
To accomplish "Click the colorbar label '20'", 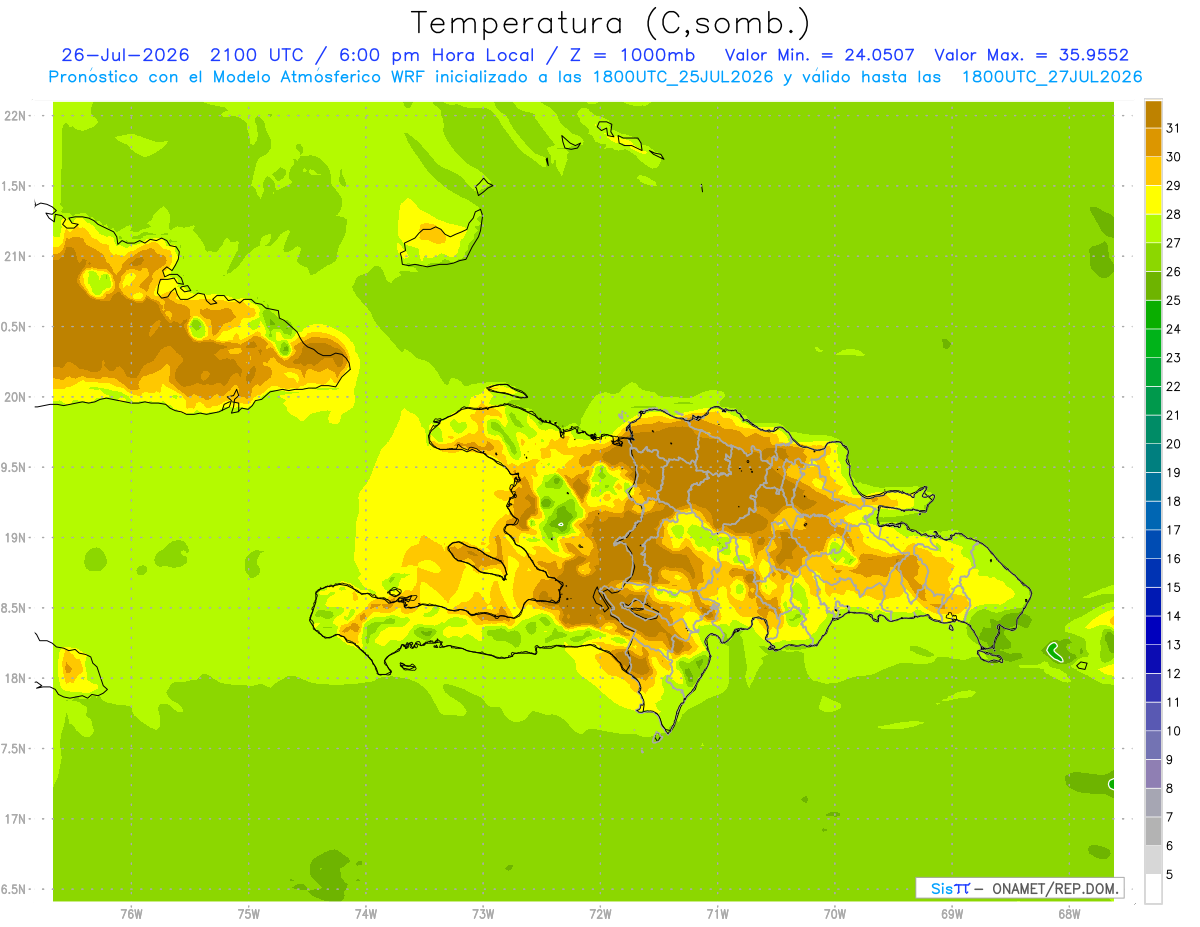I will click(1173, 444).
